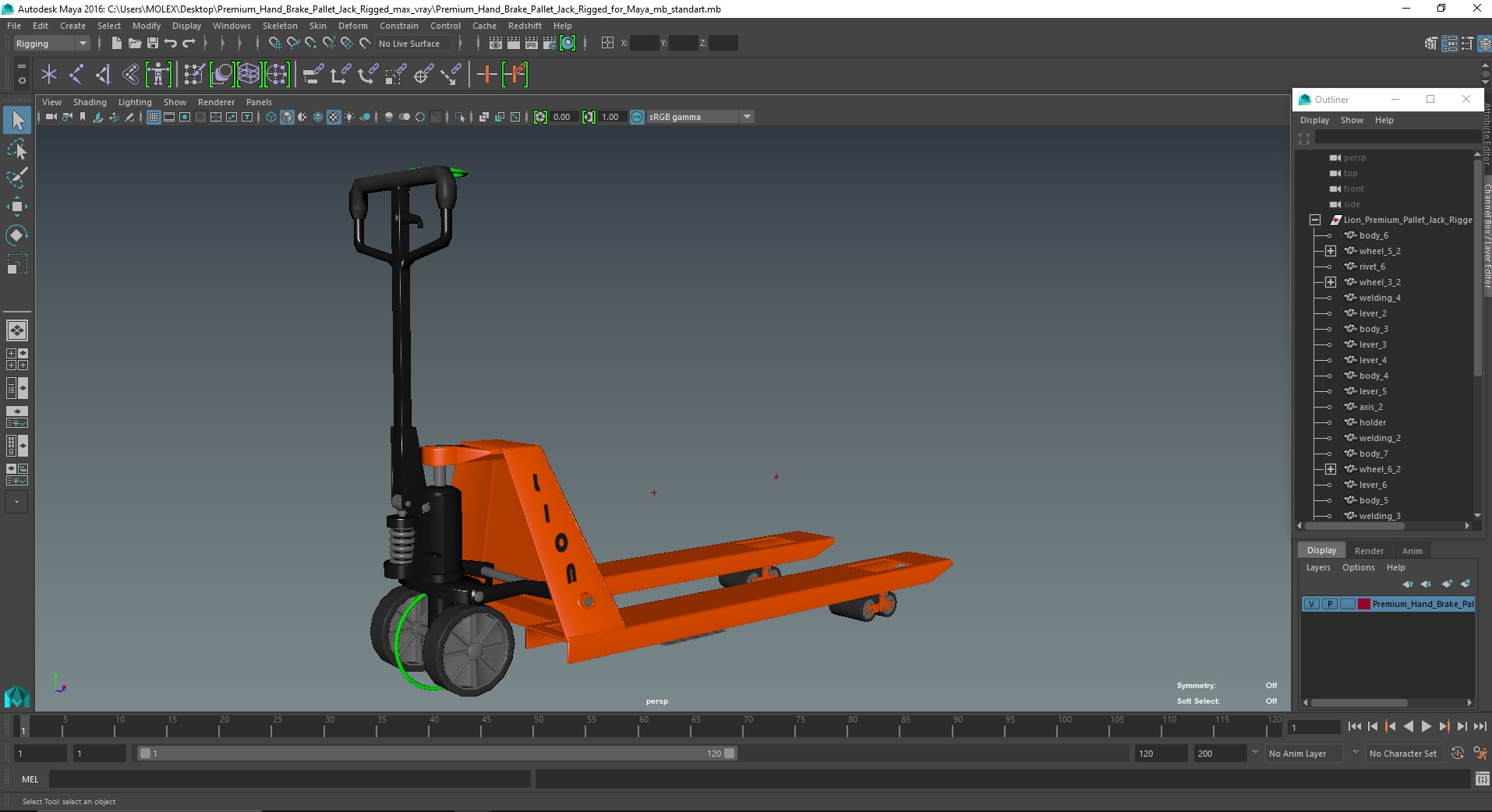1492x812 pixels.
Task: Activate the Lasso selection tool
Action: (17, 149)
